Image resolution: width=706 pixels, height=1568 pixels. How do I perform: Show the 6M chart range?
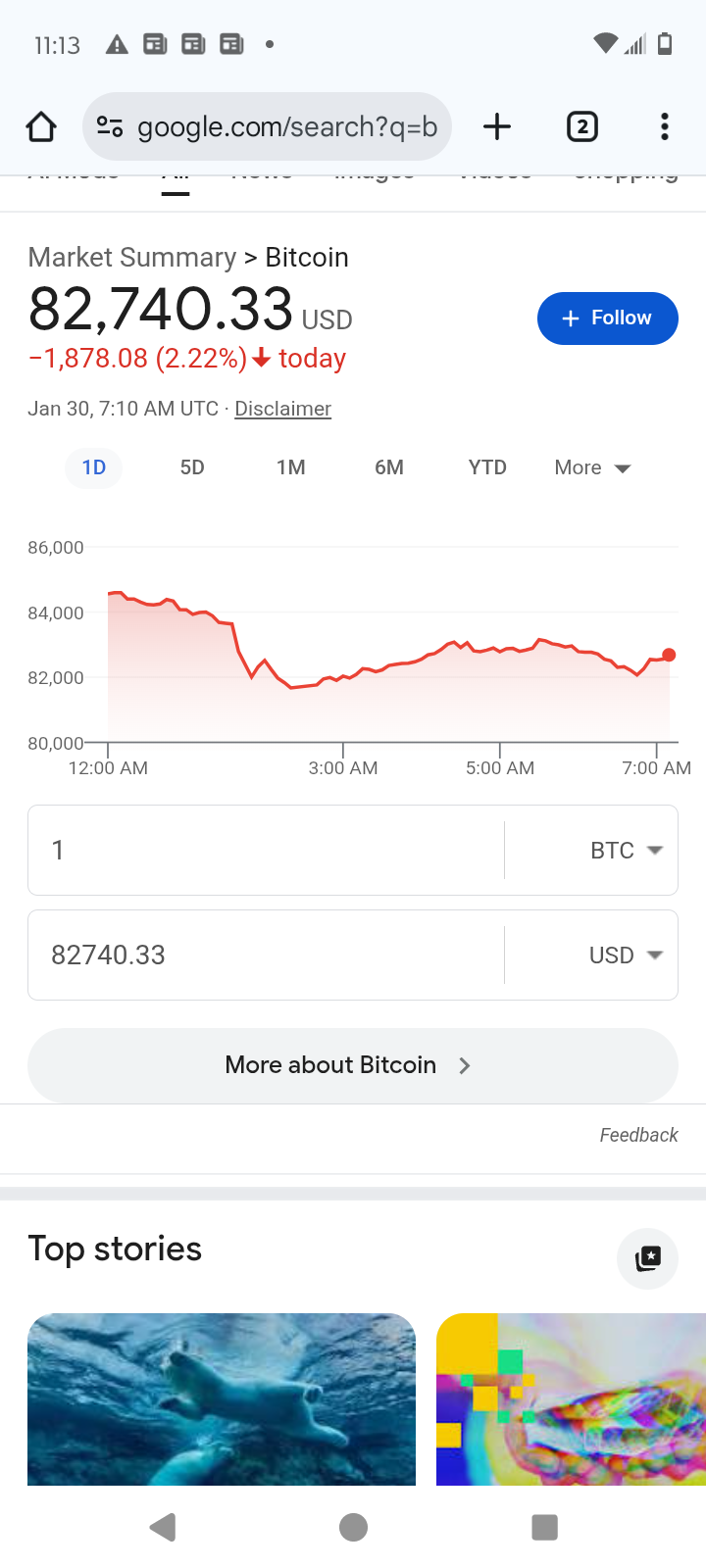coord(389,468)
